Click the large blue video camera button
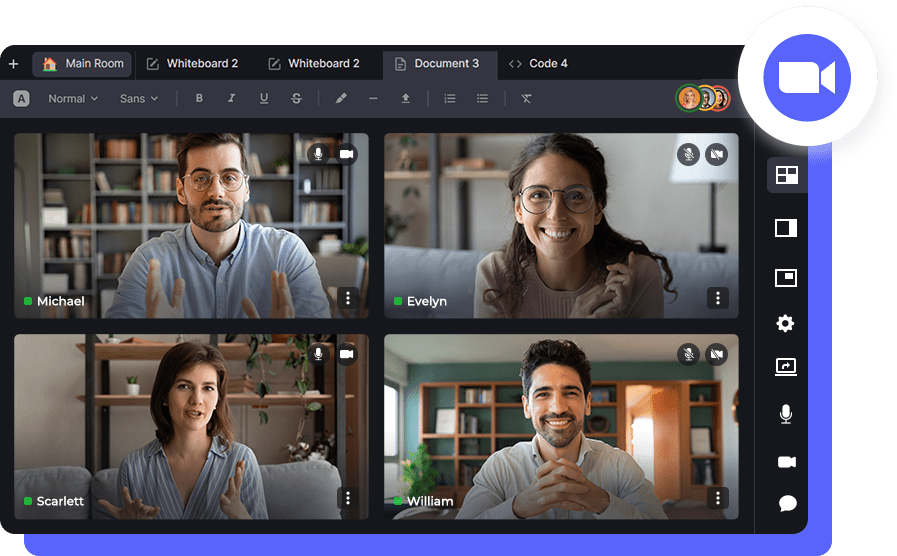The width and height of the screenshot is (897, 556). click(x=806, y=78)
